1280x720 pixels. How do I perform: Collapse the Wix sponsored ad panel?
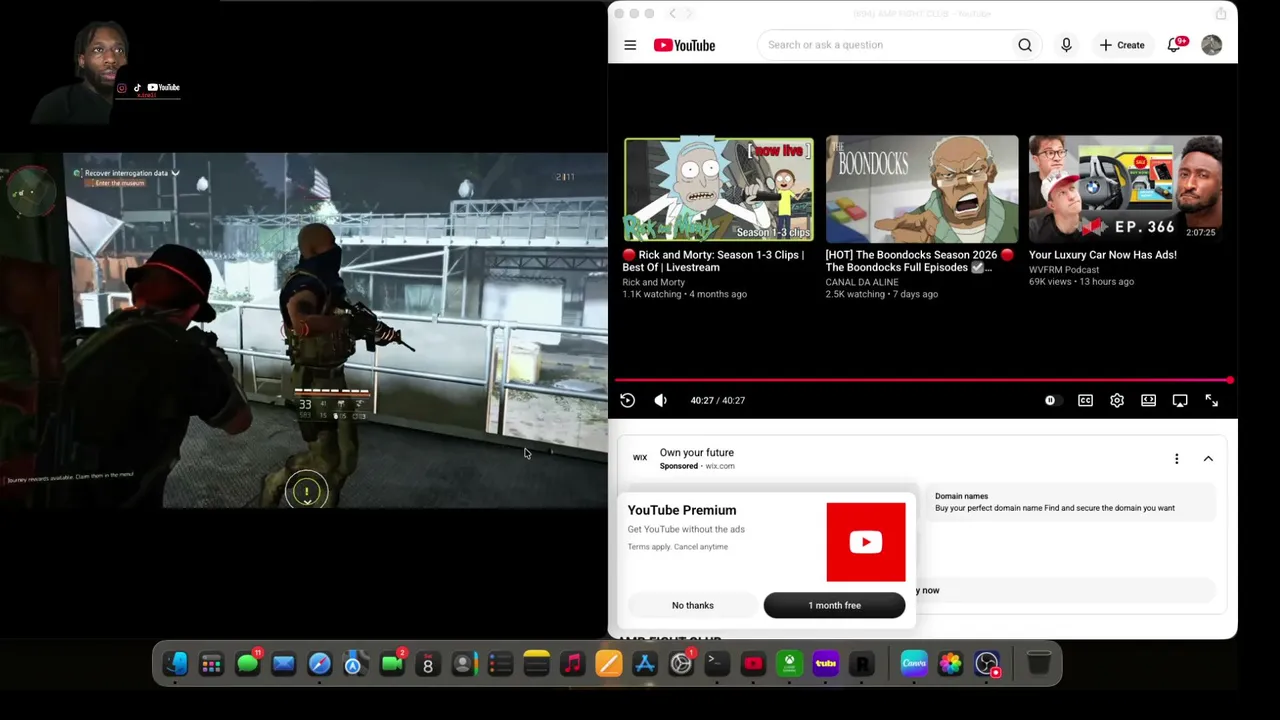[1208, 459]
